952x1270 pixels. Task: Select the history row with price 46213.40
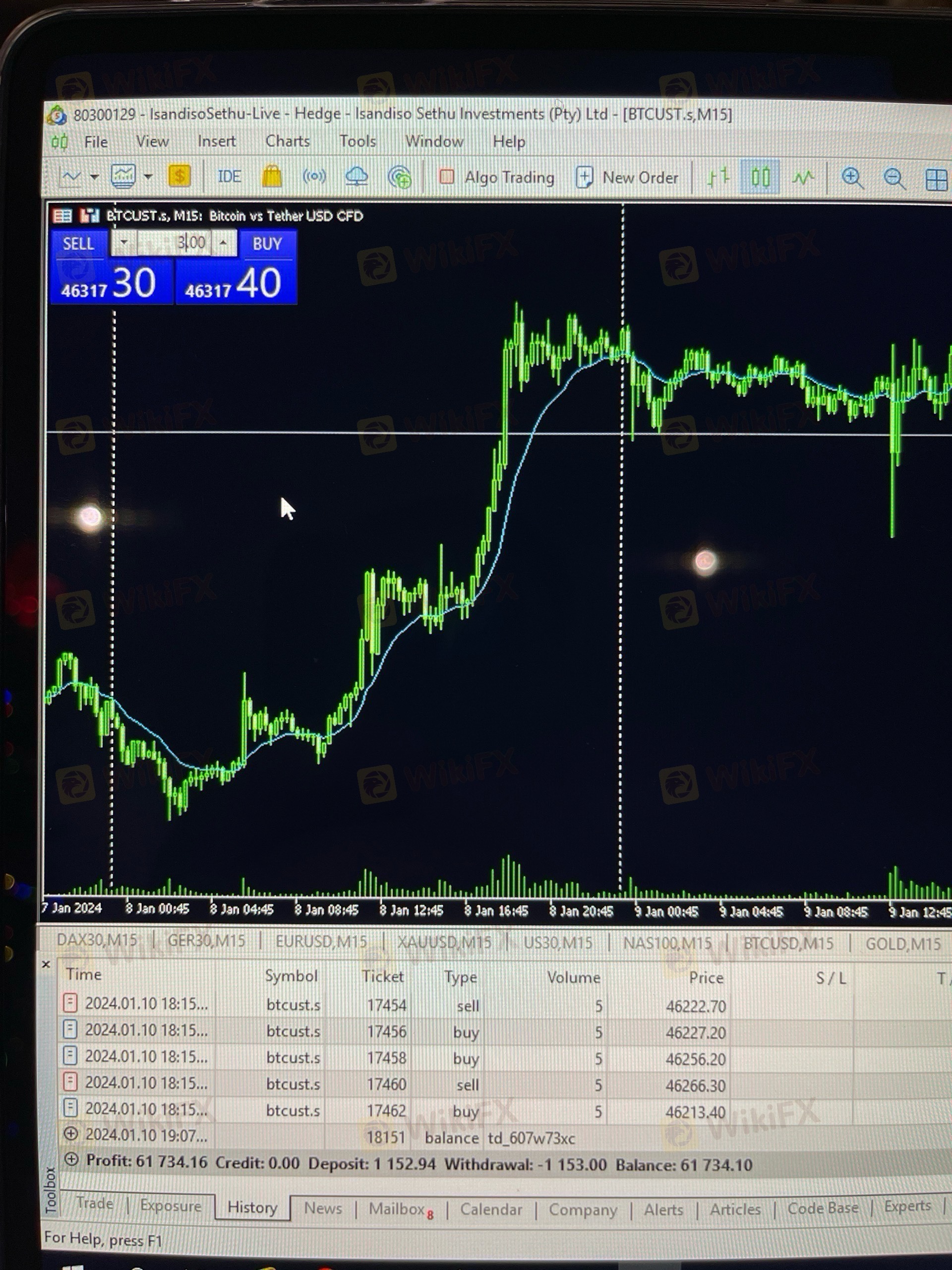pos(505,1110)
